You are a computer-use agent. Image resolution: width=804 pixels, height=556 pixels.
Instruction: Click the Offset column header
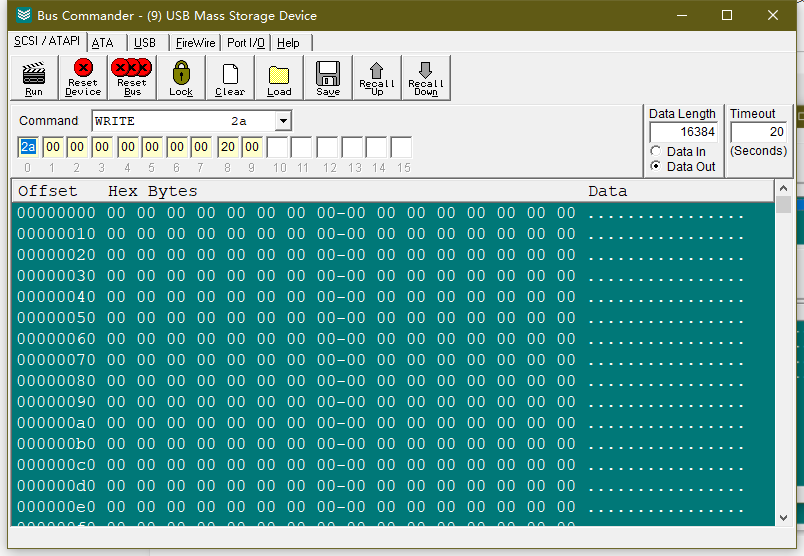coord(48,191)
